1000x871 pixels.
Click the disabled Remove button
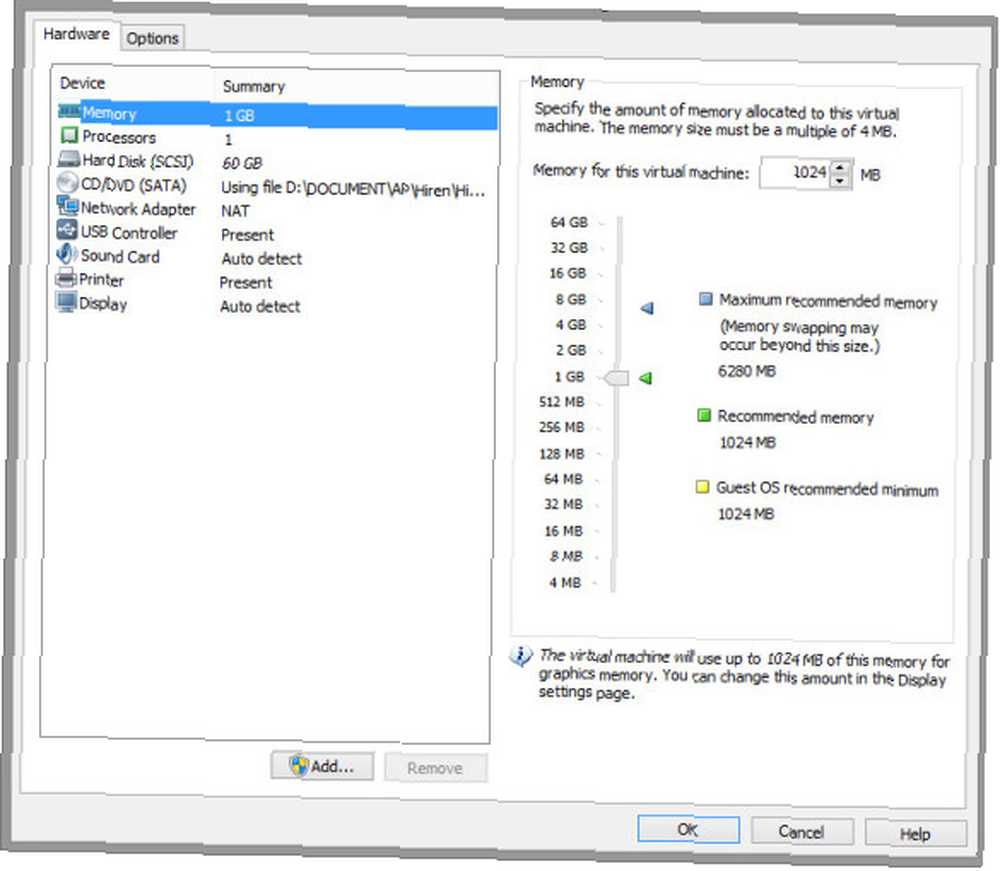pyautogui.click(x=436, y=768)
